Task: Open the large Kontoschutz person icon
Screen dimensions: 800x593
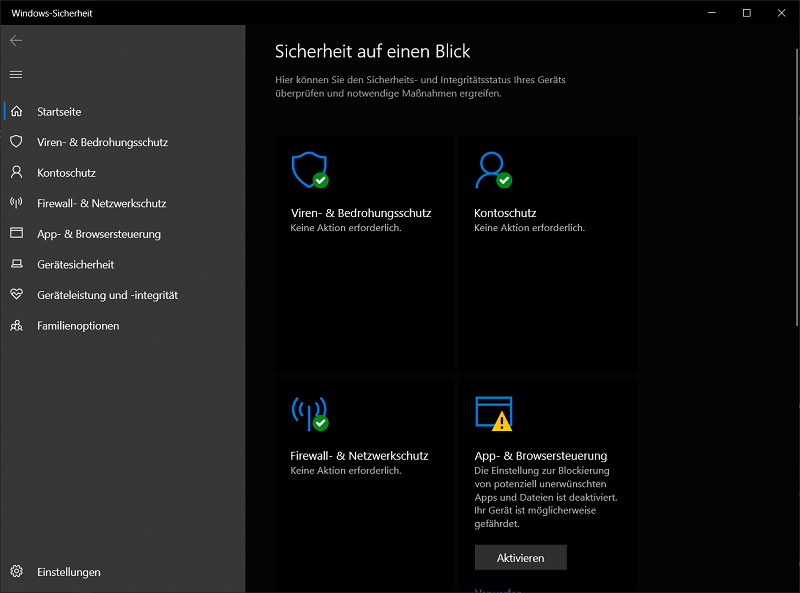Action: [493, 170]
